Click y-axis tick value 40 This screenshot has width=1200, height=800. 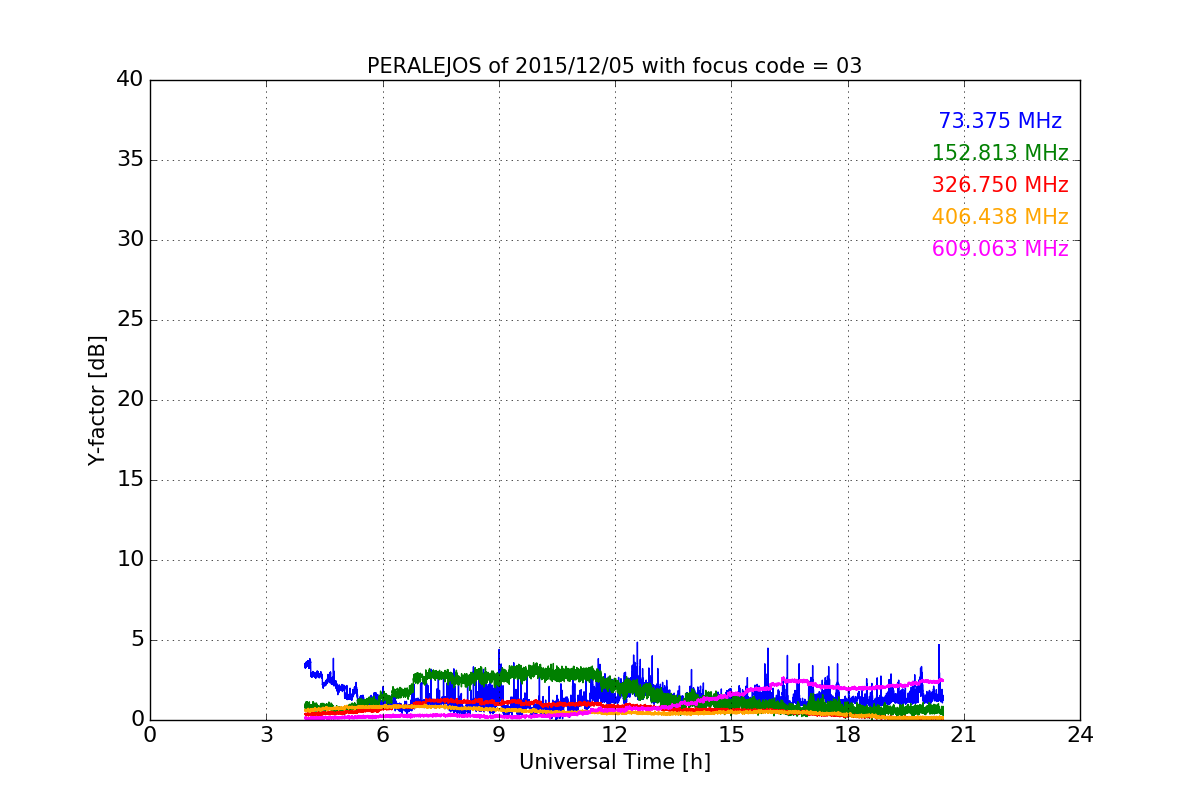[x=130, y=80]
